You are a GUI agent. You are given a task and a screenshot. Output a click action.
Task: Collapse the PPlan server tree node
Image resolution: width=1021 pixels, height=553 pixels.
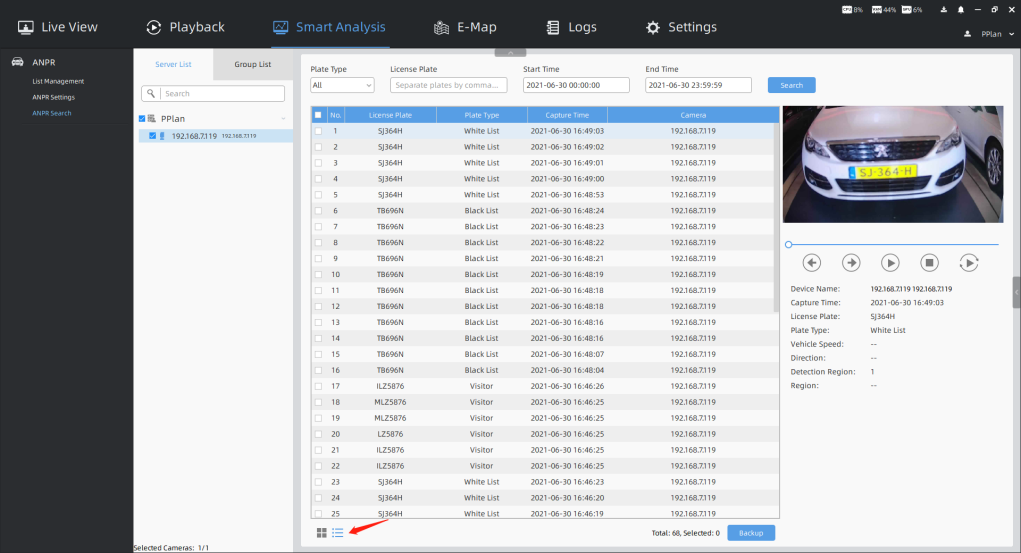[283, 119]
